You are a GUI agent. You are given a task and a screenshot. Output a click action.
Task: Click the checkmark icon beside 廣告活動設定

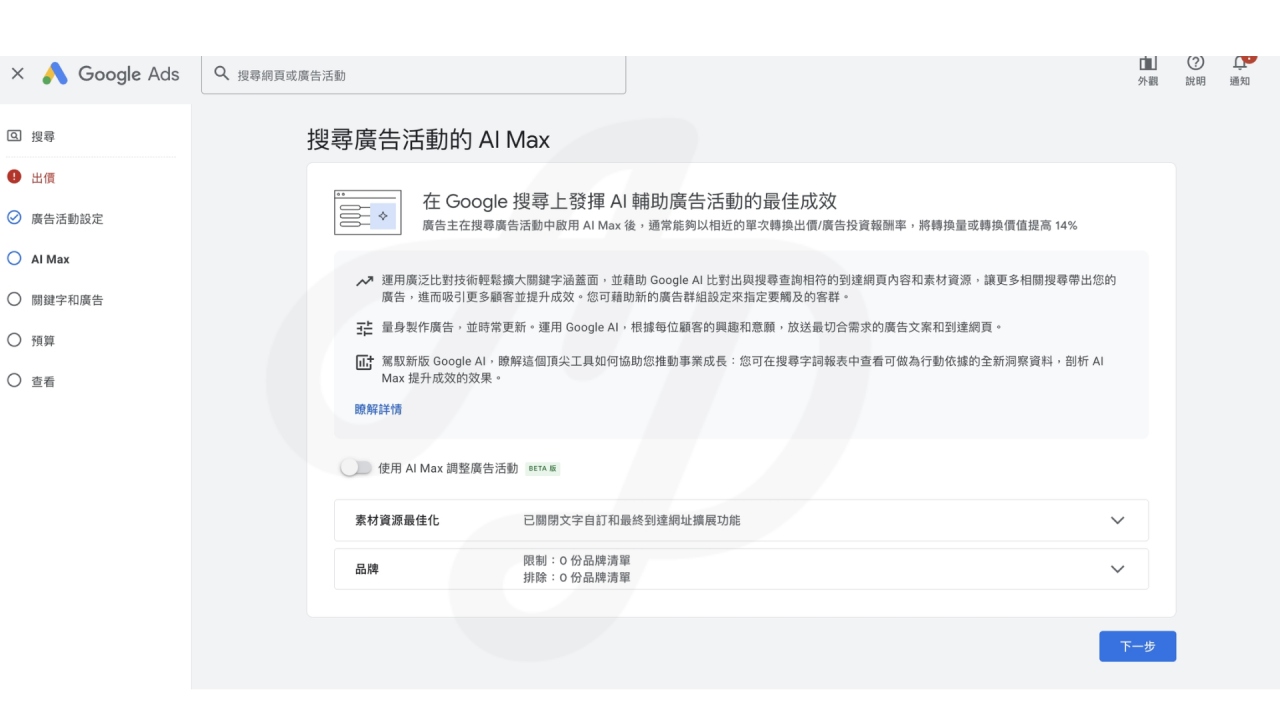[x=14, y=218]
